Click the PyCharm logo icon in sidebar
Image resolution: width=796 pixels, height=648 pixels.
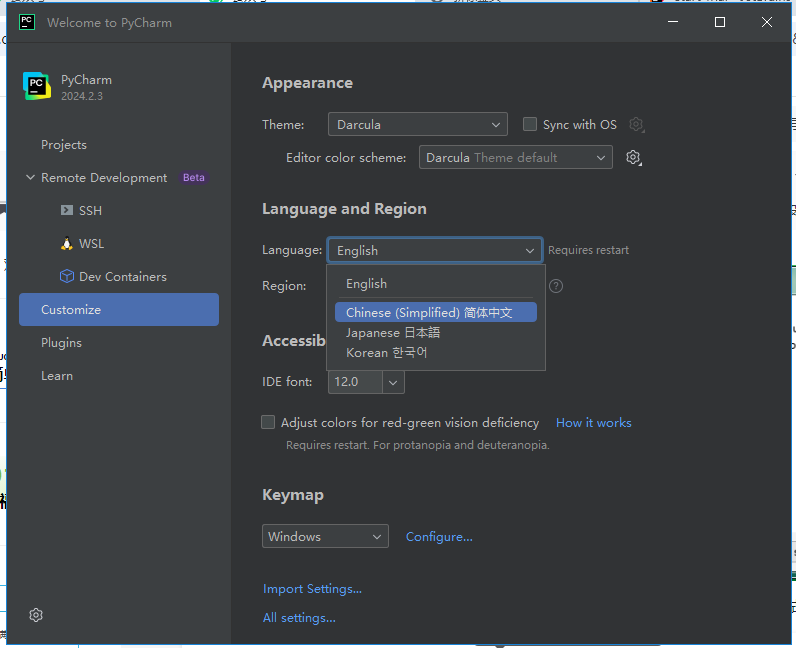(x=37, y=86)
